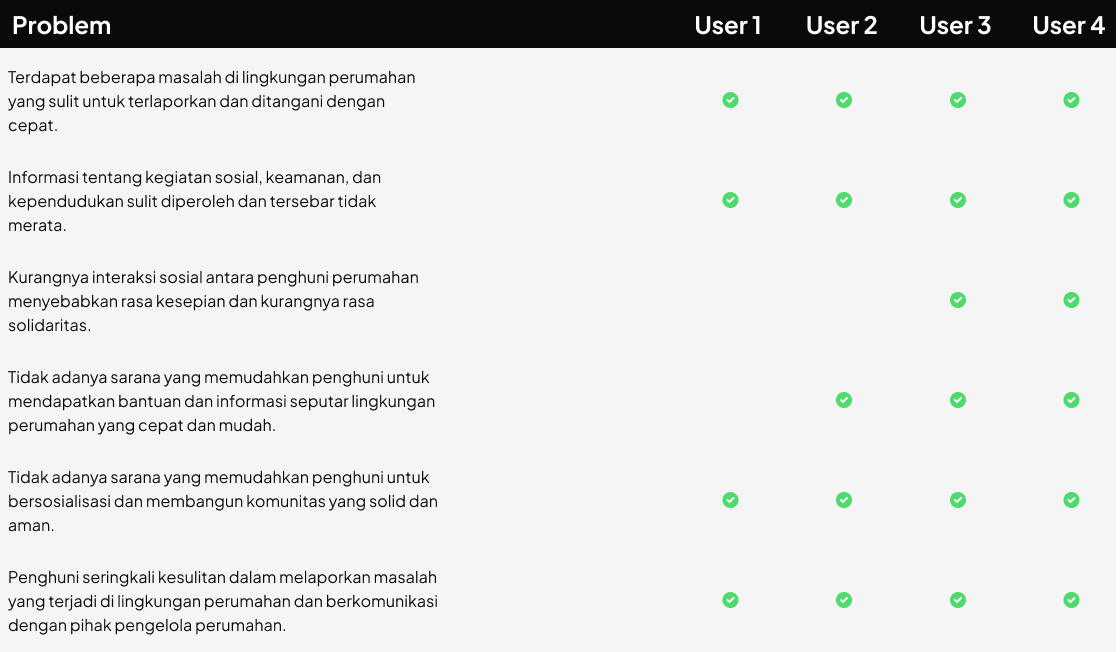Select the User 4 column header
The height and width of the screenshot is (652, 1120).
point(1069,26)
